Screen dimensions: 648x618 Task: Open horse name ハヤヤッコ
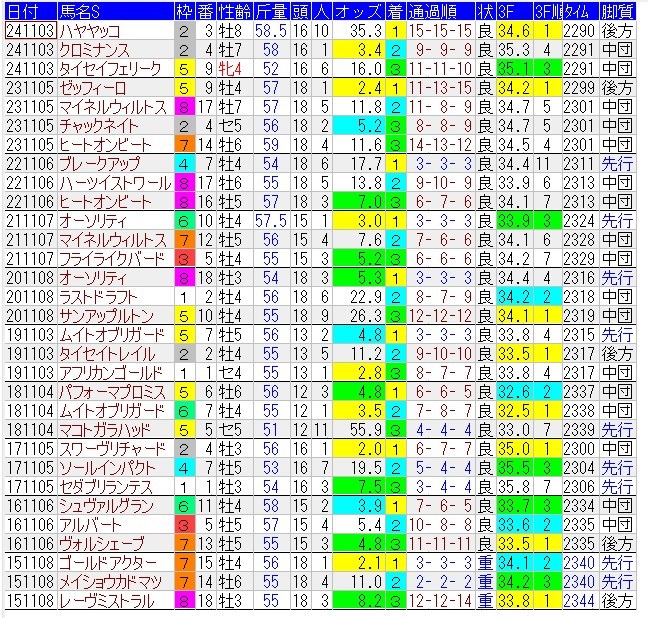click(89, 31)
